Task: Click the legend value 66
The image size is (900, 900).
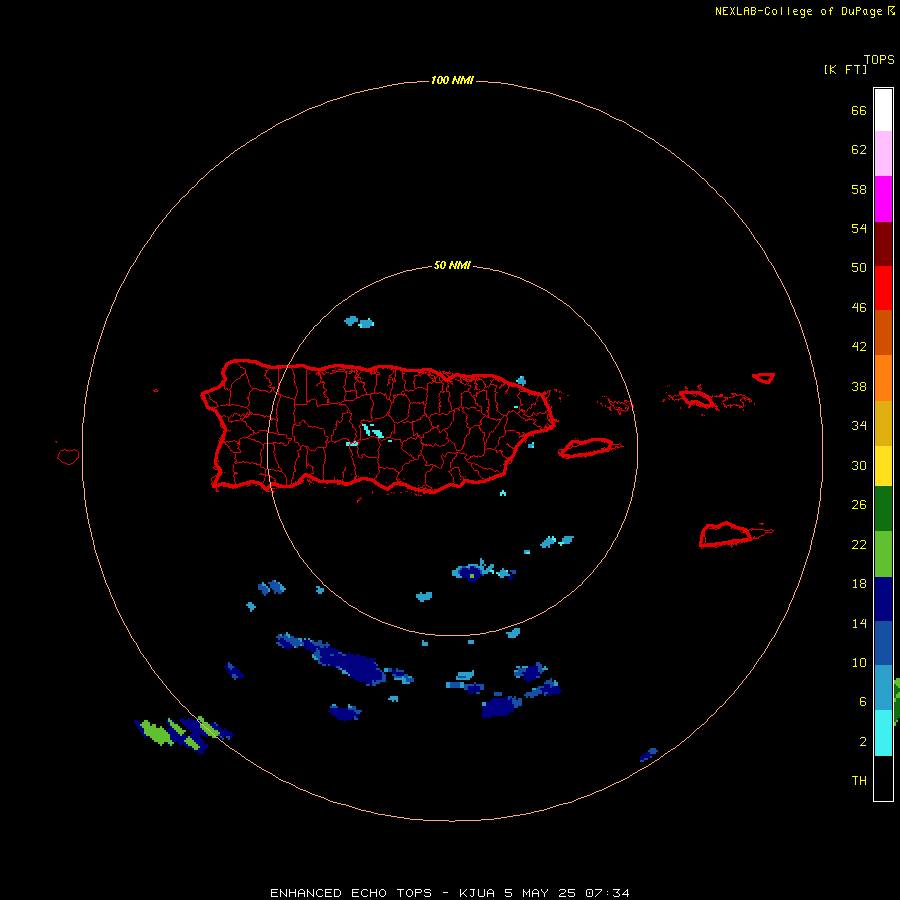Action: click(x=859, y=110)
